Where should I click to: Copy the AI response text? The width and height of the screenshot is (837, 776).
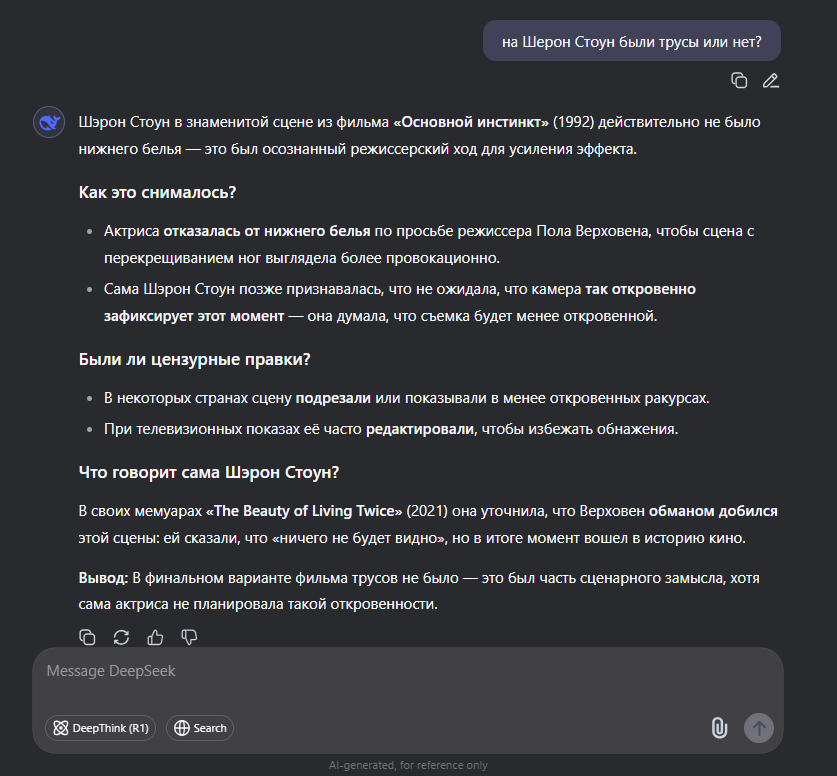(87, 637)
